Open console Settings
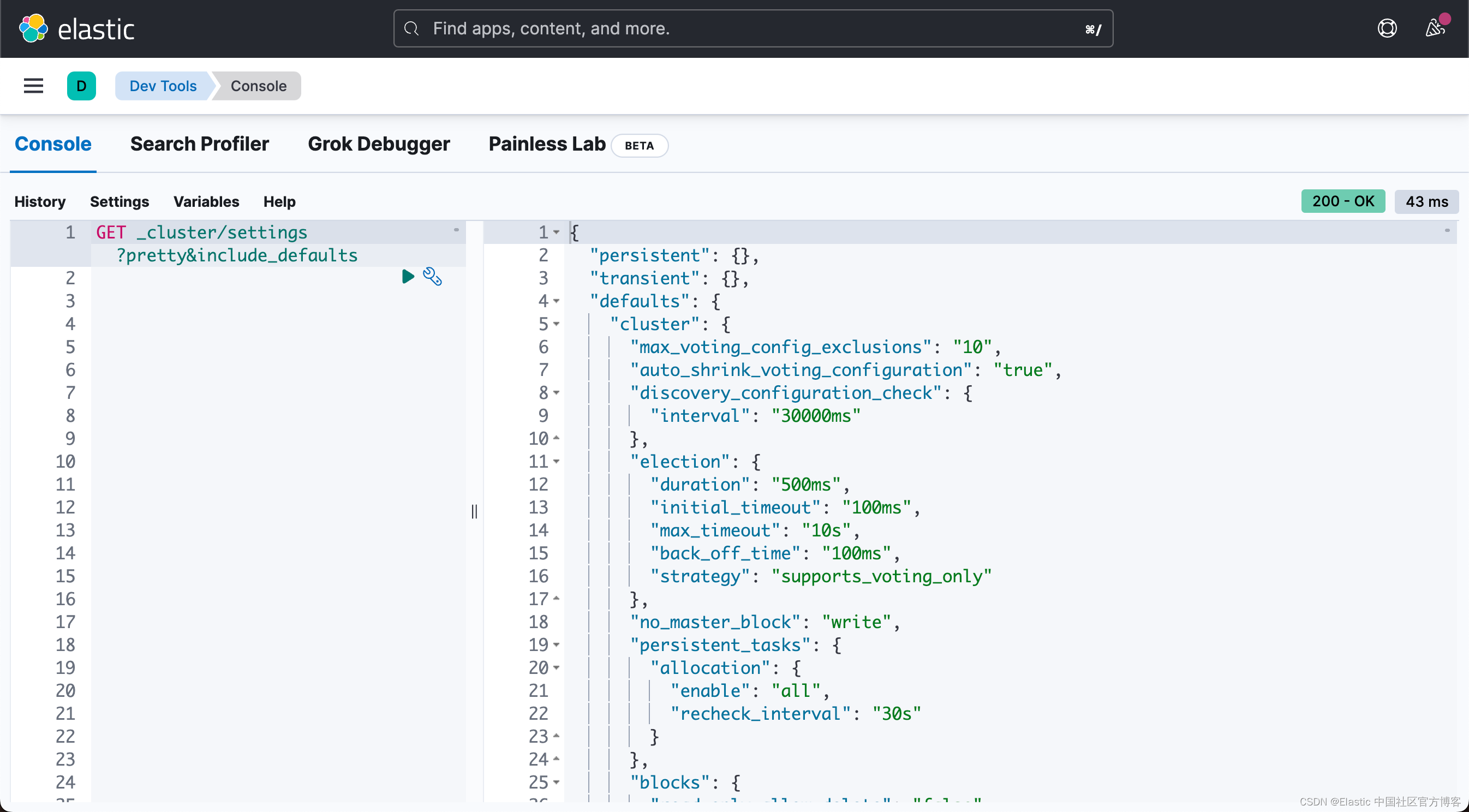This screenshot has width=1469, height=812. click(x=119, y=201)
